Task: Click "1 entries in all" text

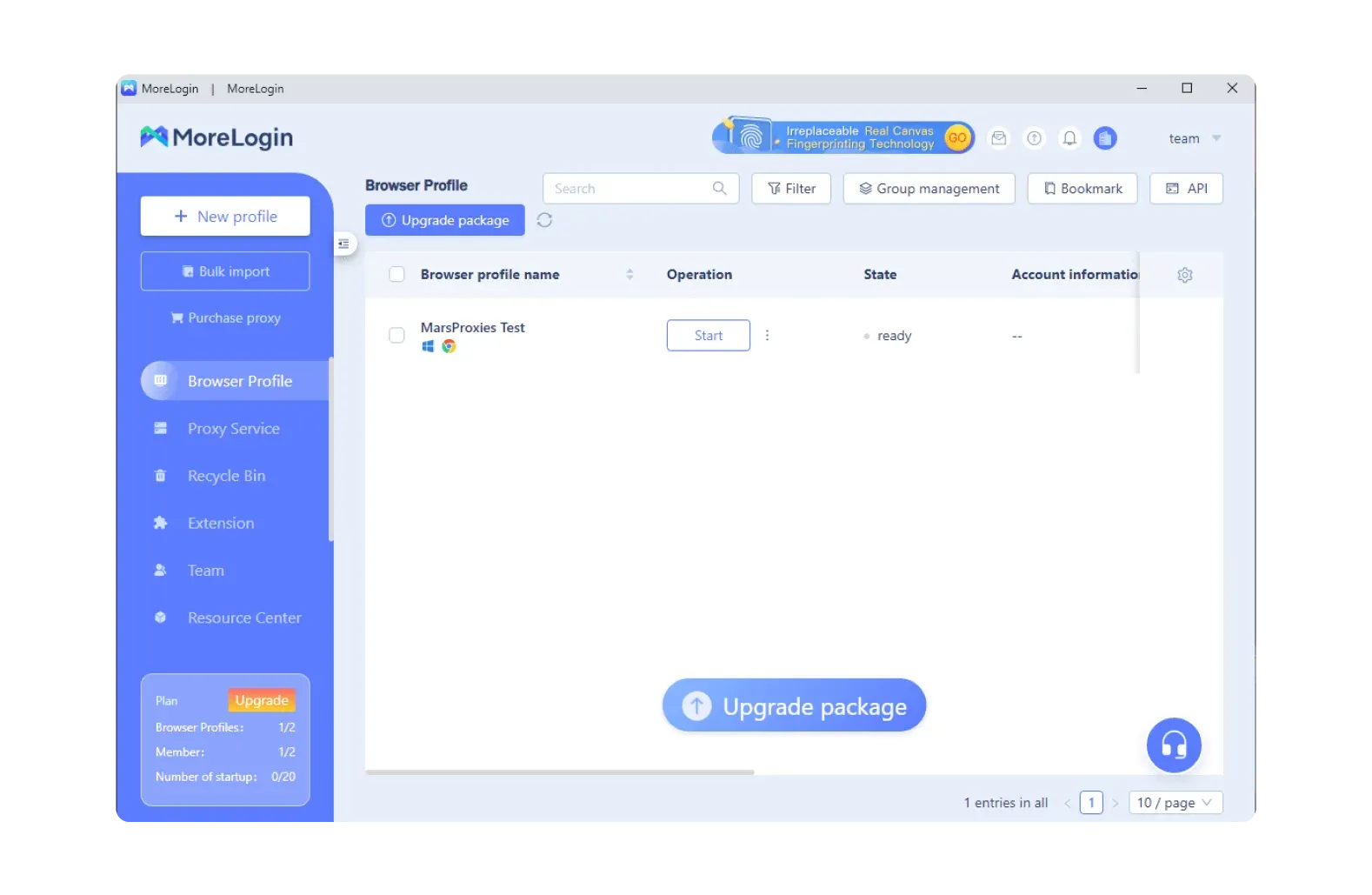Action: click(1005, 803)
